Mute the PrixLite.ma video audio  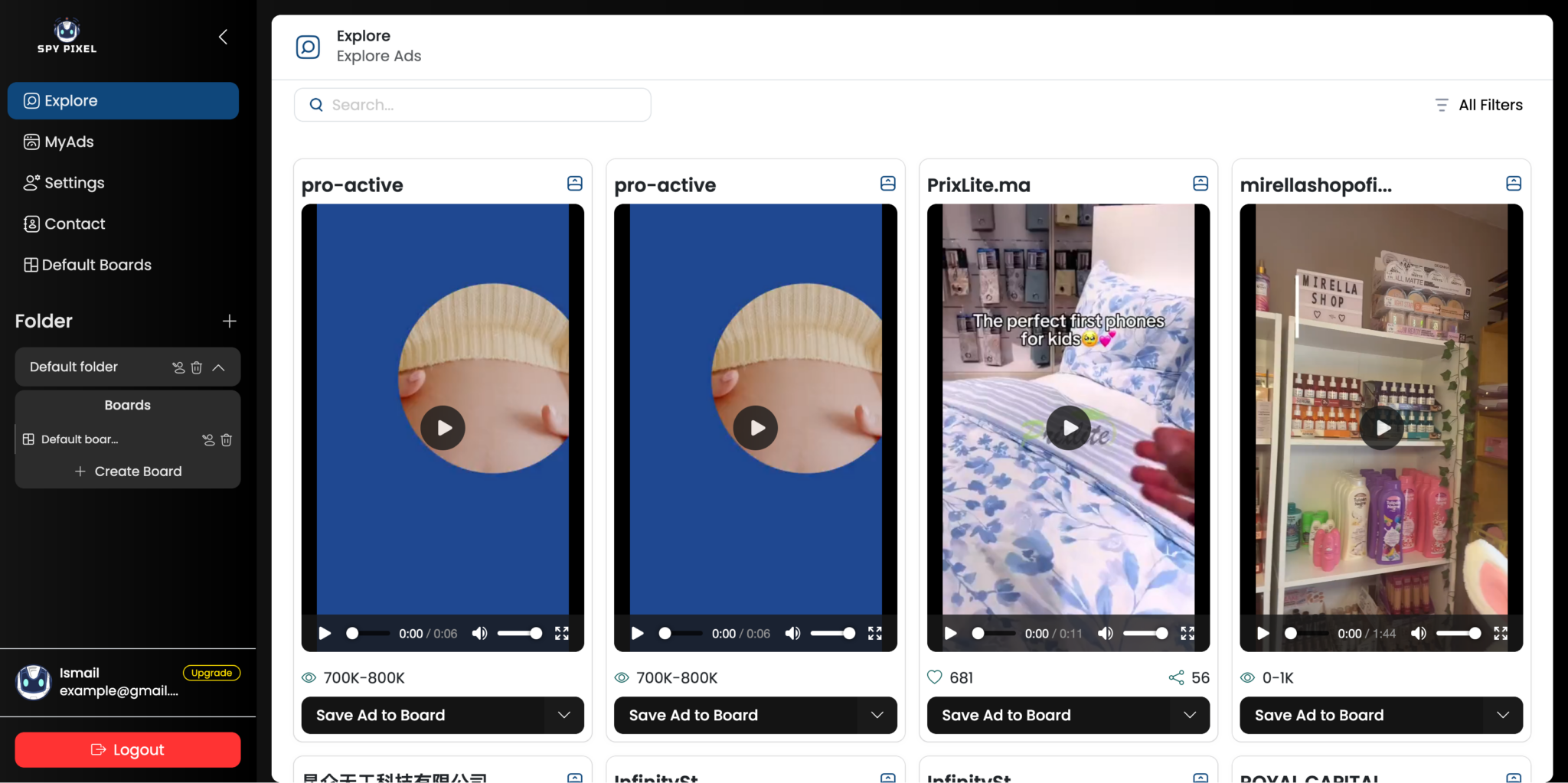[x=1105, y=633]
